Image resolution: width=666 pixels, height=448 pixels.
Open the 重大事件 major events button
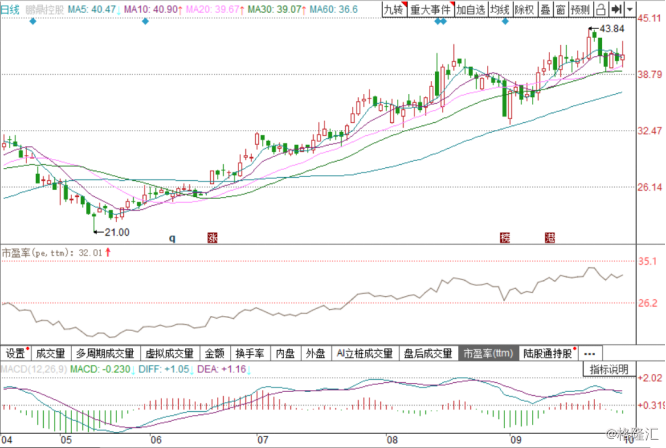(x=431, y=9)
